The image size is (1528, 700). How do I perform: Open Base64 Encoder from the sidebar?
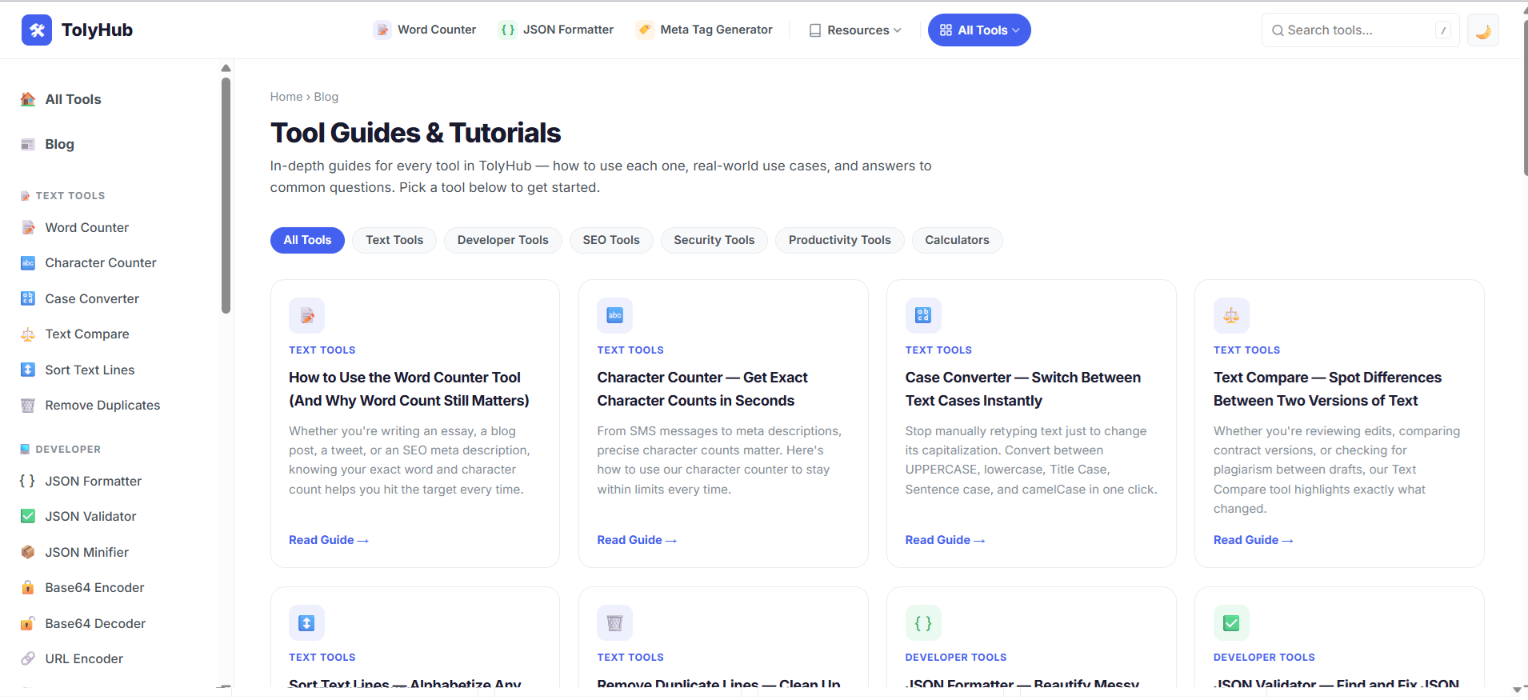click(x=95, y=588)
